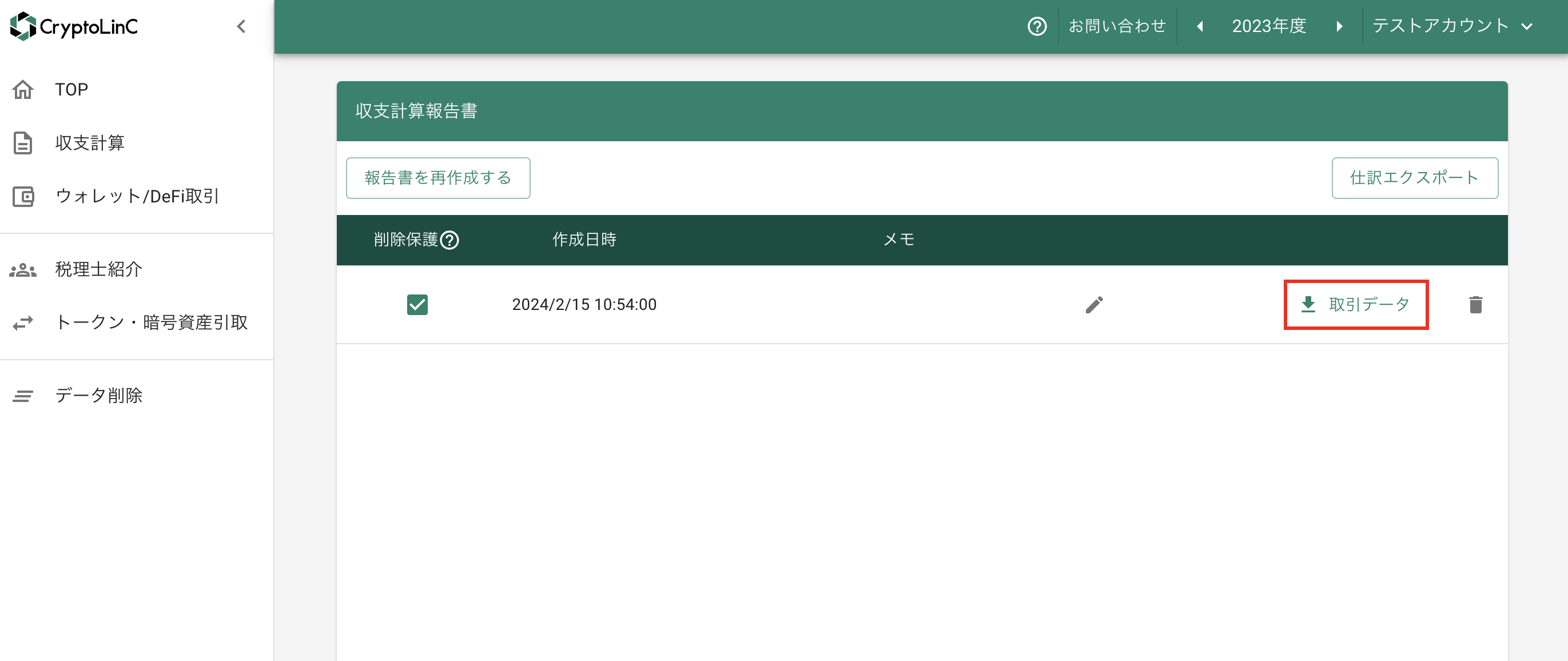
Task: Click the CryptoLinC logo
Action: point(74,26)
